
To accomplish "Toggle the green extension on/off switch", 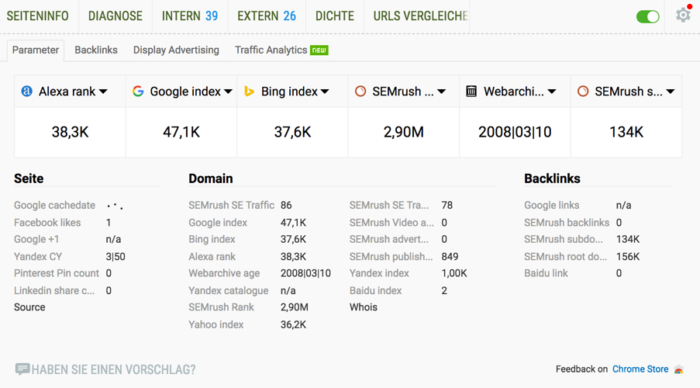I will [647, 17].
